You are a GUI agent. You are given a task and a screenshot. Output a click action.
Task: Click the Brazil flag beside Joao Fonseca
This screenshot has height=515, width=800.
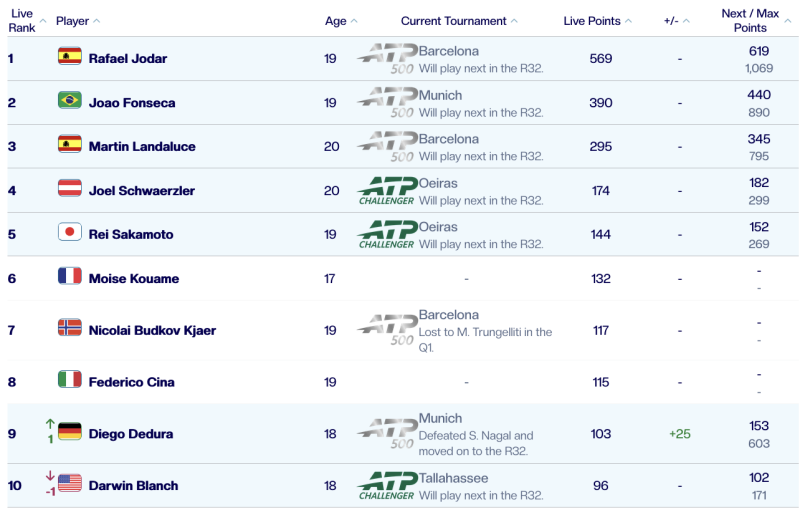click(69, 101)
